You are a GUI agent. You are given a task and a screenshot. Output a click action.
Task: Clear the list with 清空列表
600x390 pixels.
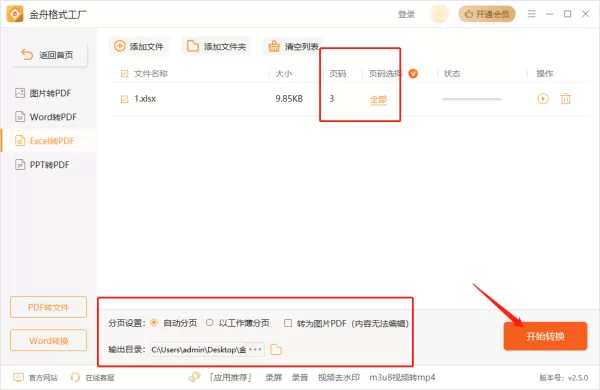click(x=293, y=47)
